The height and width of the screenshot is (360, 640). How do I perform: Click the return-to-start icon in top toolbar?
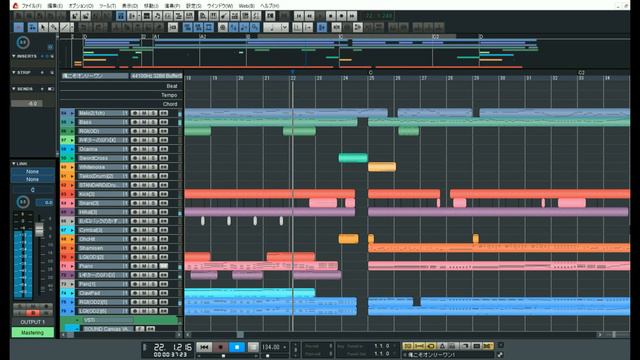(x=299, y=16)
